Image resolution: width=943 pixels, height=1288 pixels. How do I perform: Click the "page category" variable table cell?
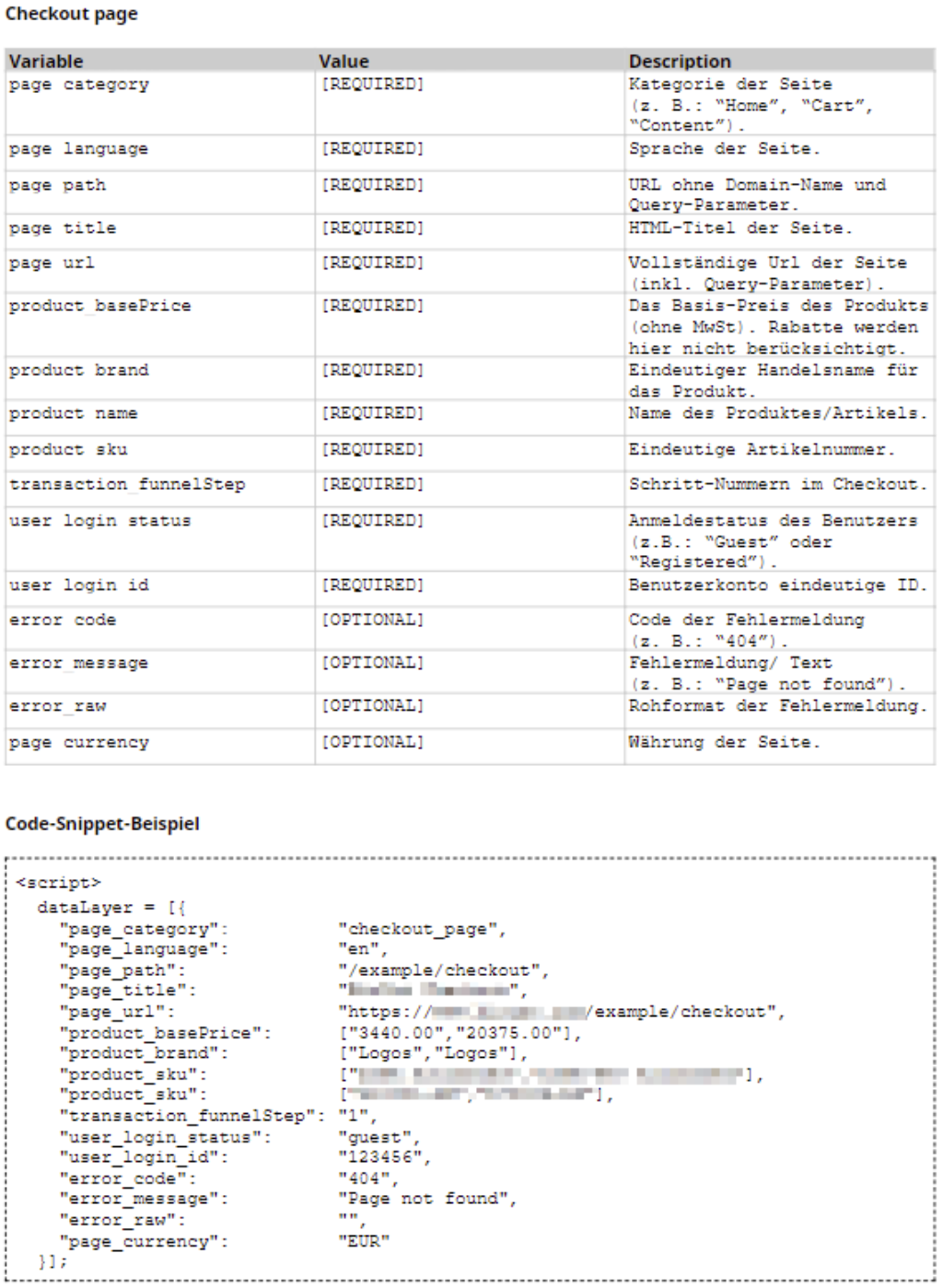point(79,85)
